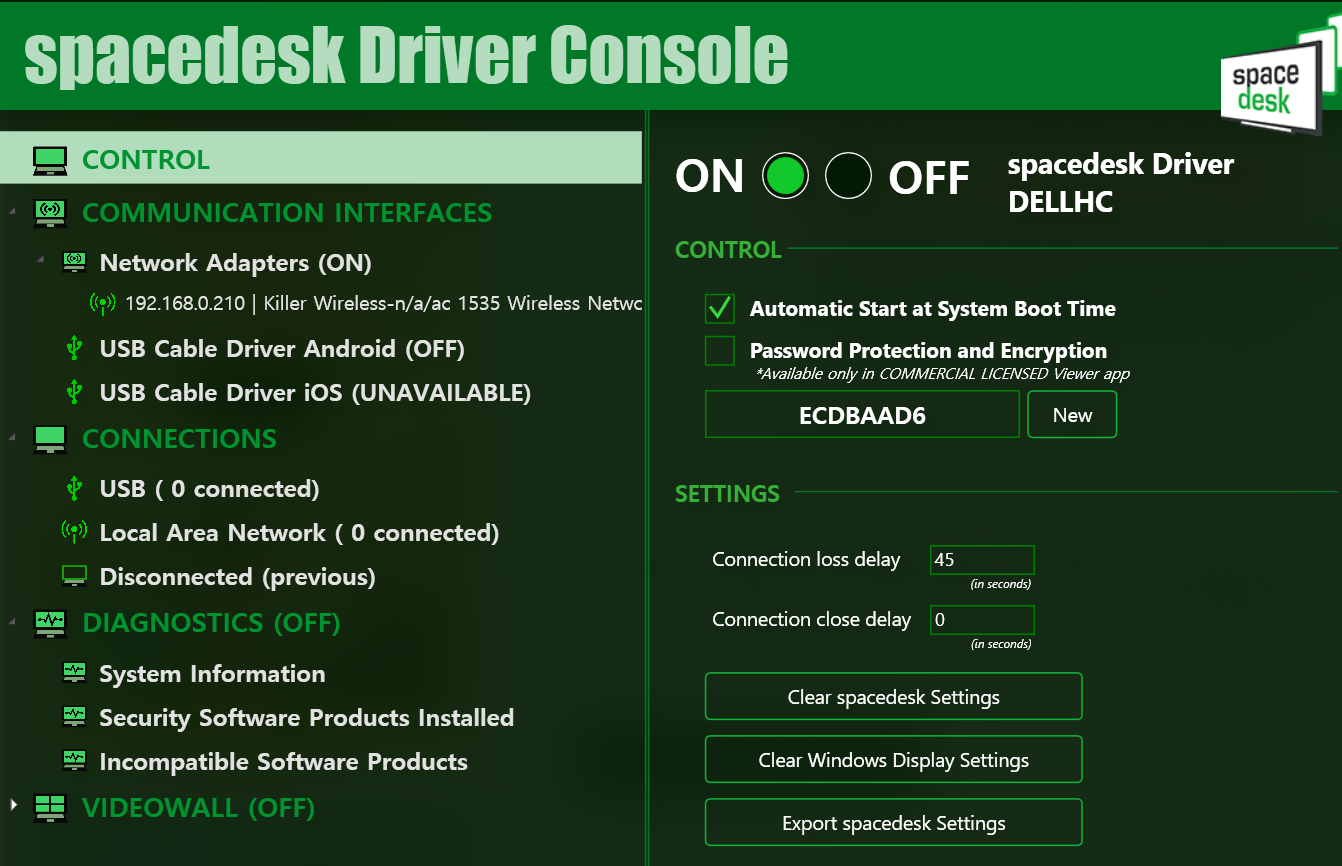The height and width of the screenshot is (866, 1342).
Task: Open VIDEOWALL (OFF) section
Action: [x=198, y=807]
